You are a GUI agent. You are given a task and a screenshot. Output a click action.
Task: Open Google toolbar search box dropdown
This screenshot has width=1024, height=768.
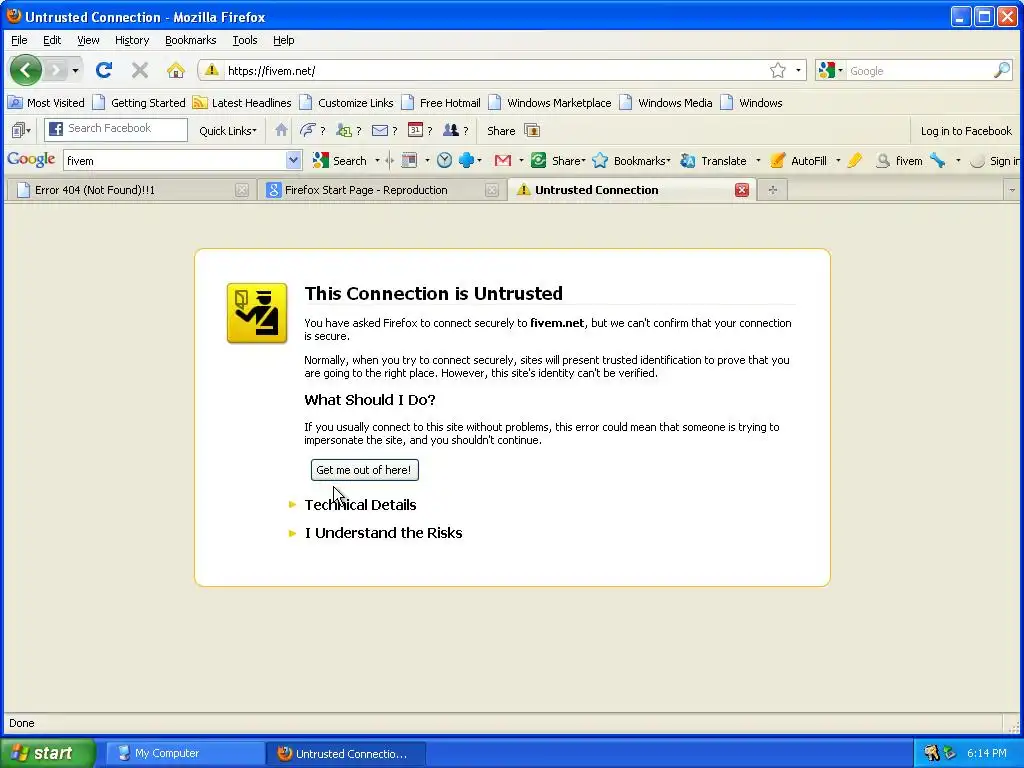tap(293, 160)
